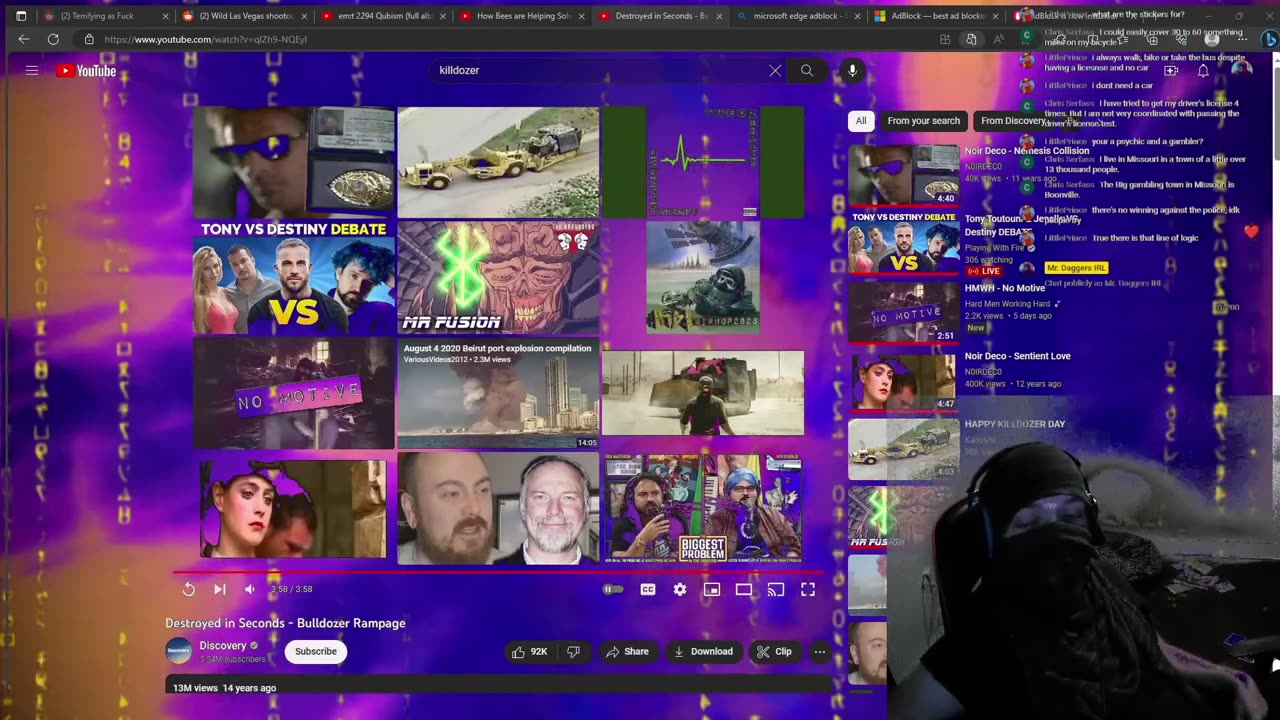
Task: Expand the 13M views description box
Action: 498,684
